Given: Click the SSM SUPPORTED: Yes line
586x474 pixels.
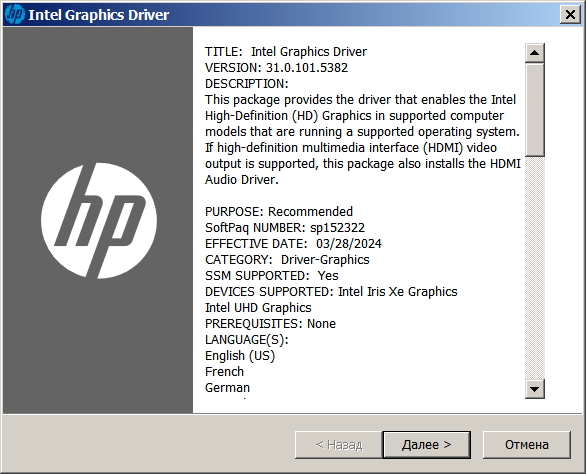Looking at the screenshot, I should point(271,276).
